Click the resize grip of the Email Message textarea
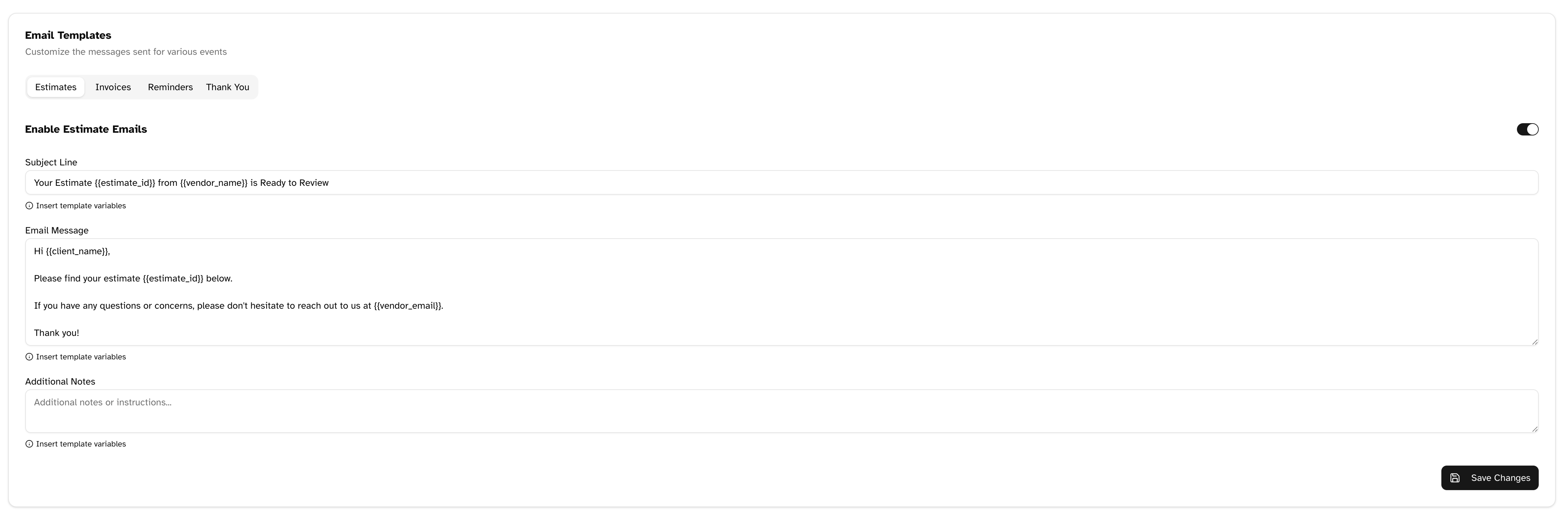The image size is (1568, 518). click(x=1535, y=341)
